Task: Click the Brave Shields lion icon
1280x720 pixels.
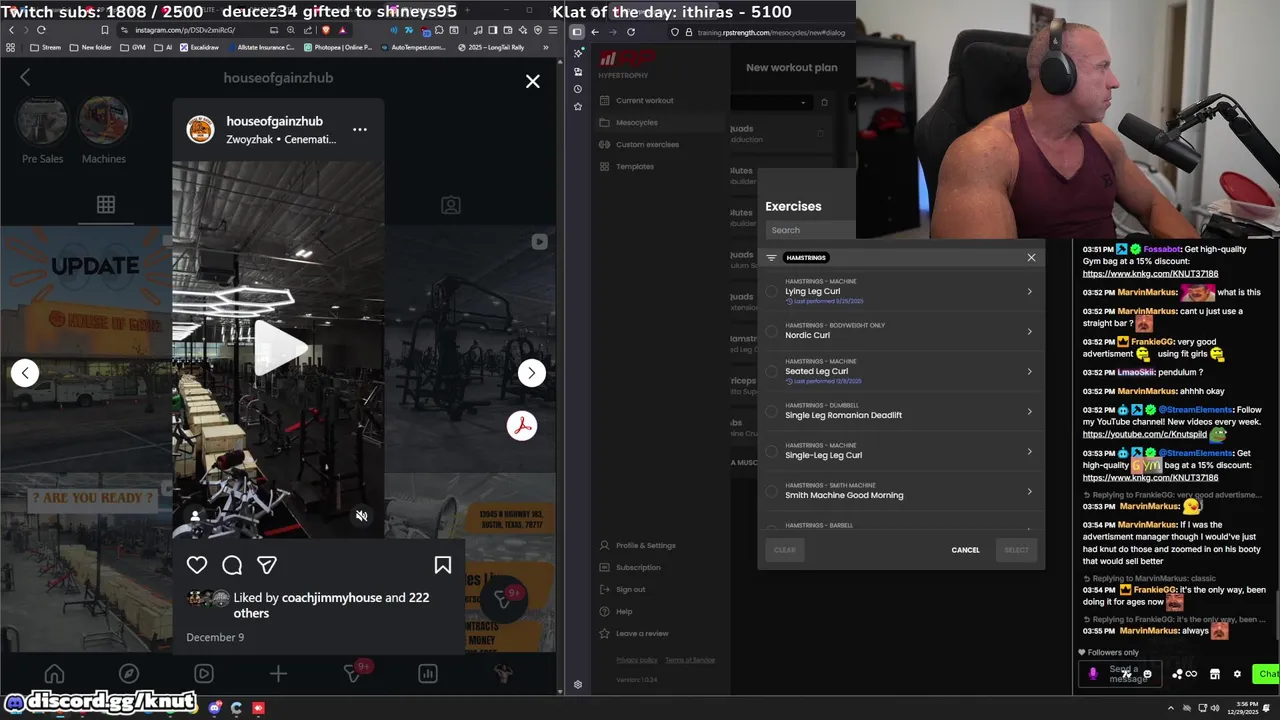Action: pyautogui.click(x=326, y=30)
